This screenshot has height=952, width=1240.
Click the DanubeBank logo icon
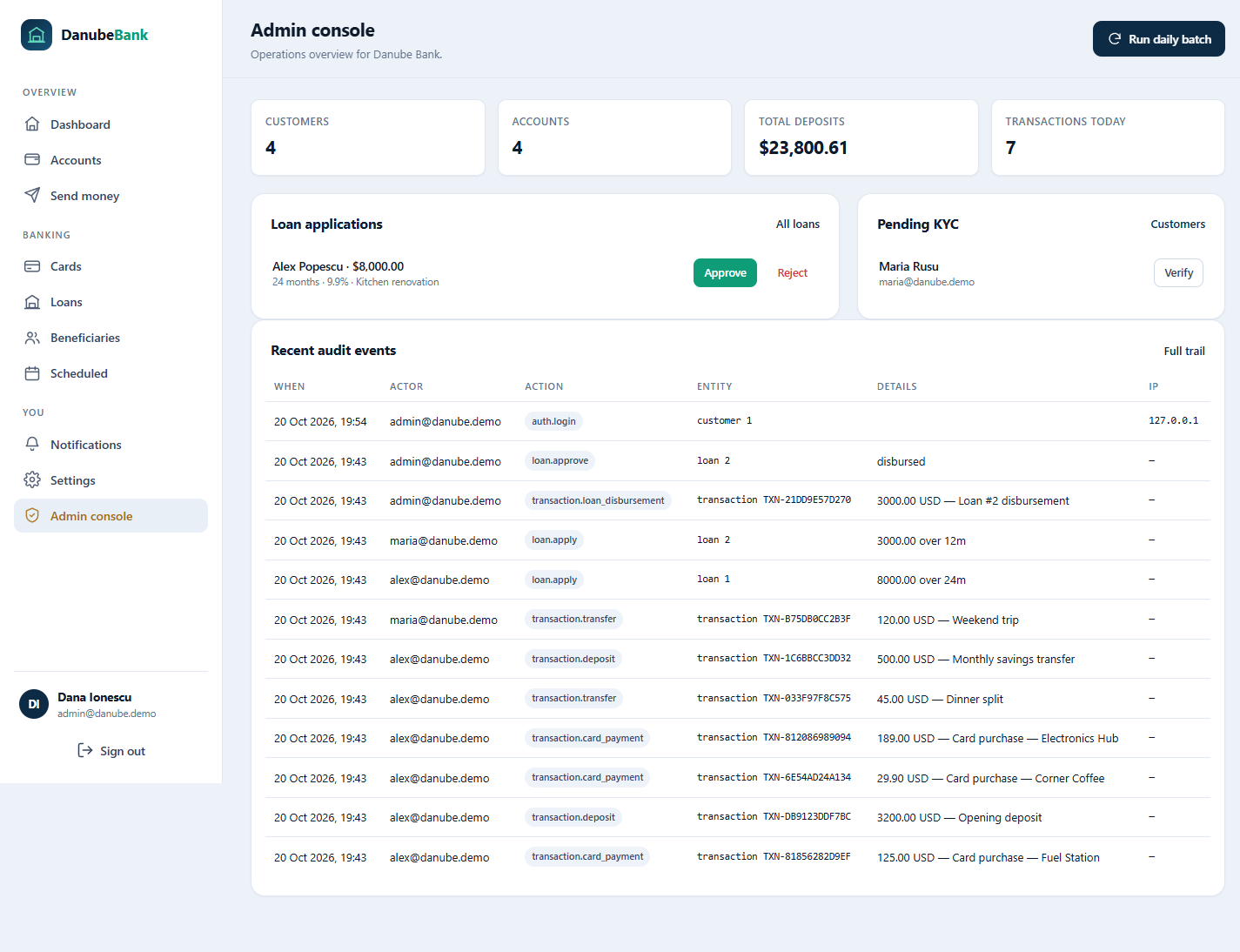pyautogui.click(x=37, y=35)
